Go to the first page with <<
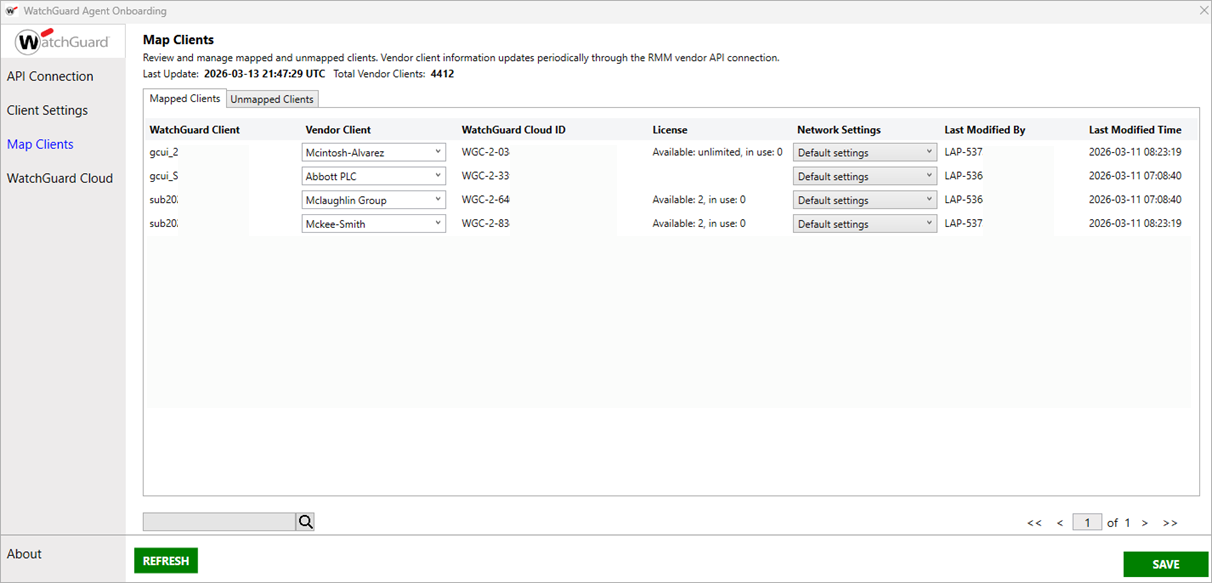 point(1034,523)
